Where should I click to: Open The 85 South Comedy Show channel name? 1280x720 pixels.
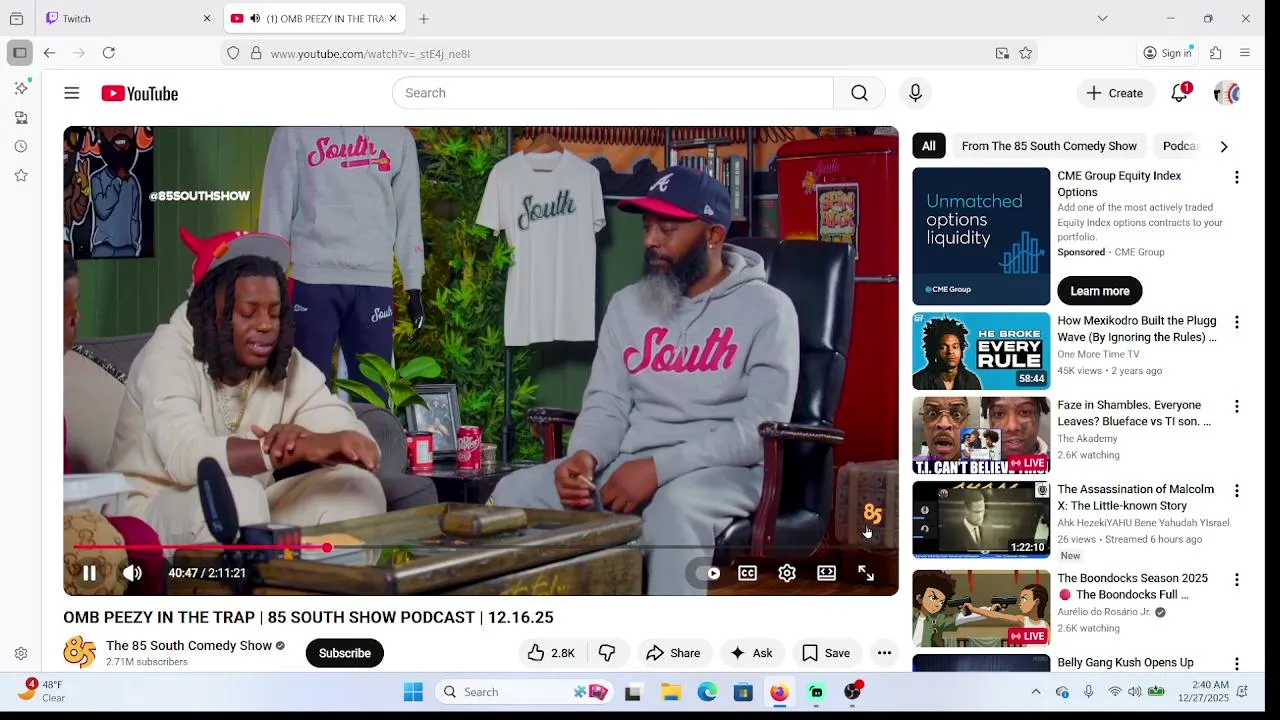[x=189, y=646]
